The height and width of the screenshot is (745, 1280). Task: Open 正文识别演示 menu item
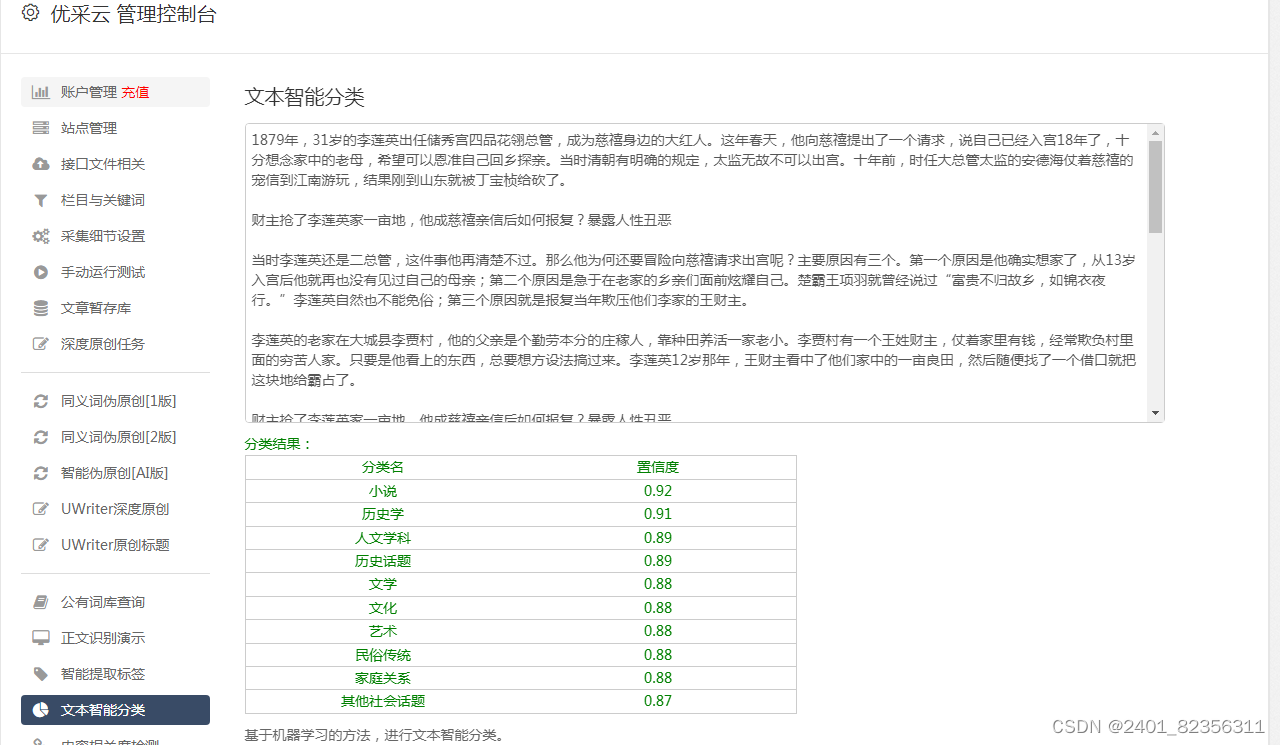115,638
